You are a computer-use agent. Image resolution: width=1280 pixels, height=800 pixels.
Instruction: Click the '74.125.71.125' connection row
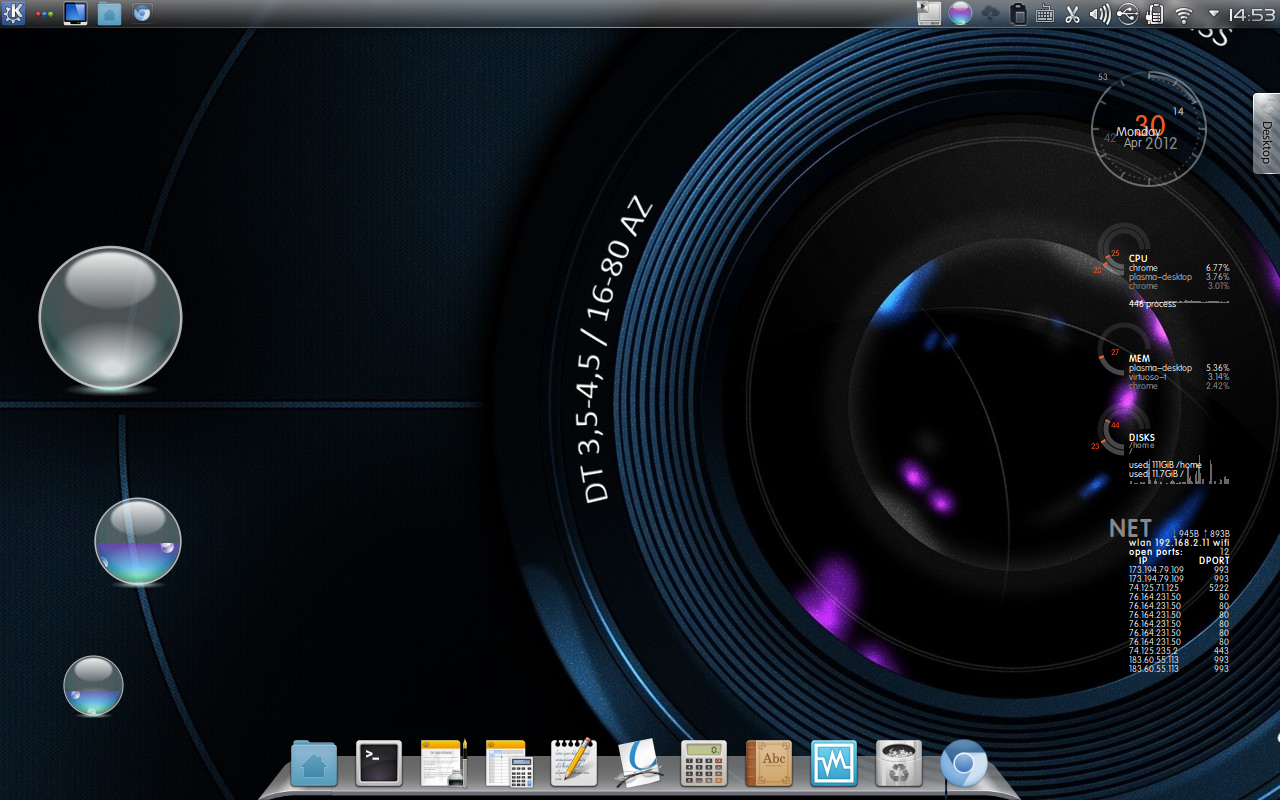(1179, 587)
